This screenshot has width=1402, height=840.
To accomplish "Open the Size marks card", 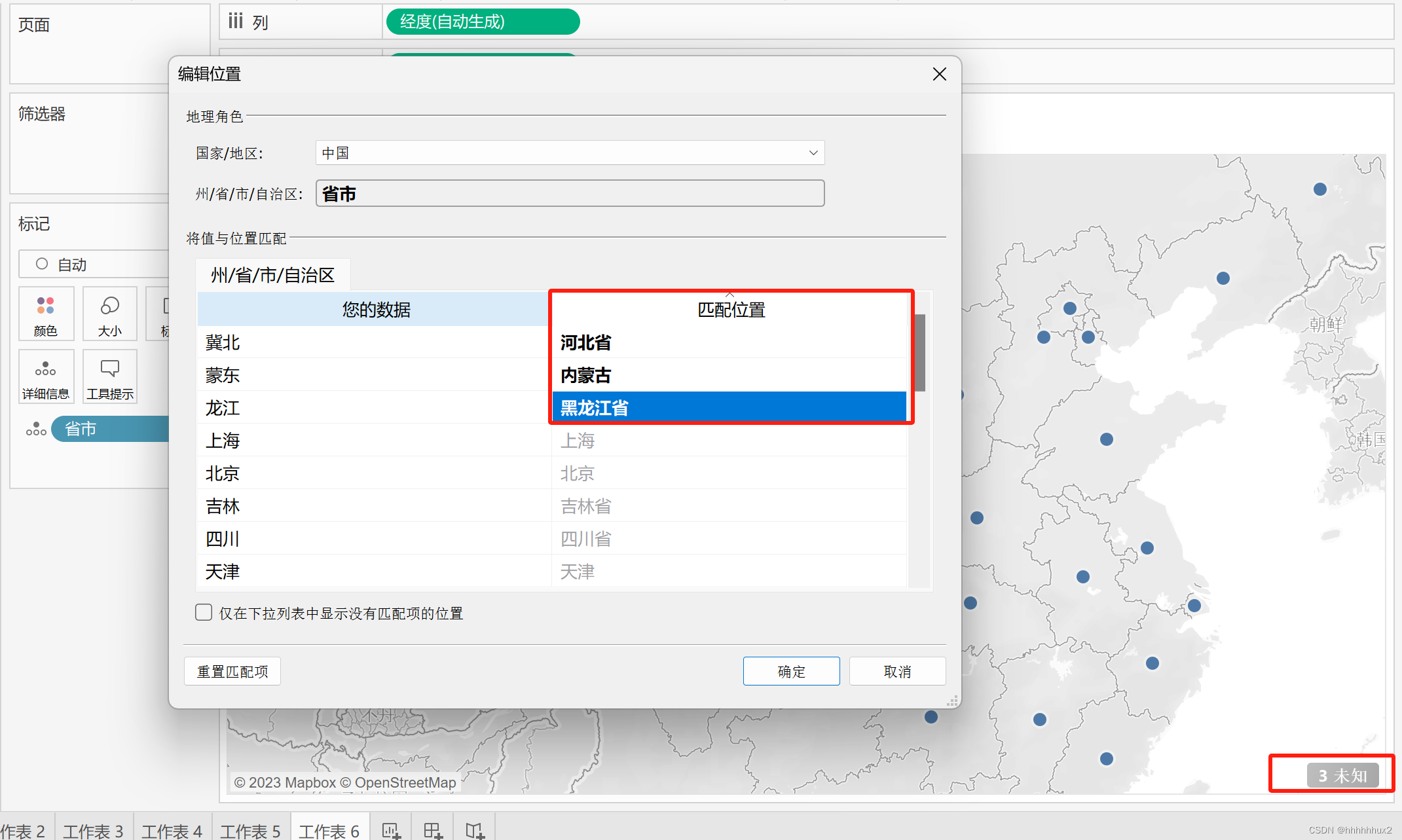I will click(x=109, y=314).
